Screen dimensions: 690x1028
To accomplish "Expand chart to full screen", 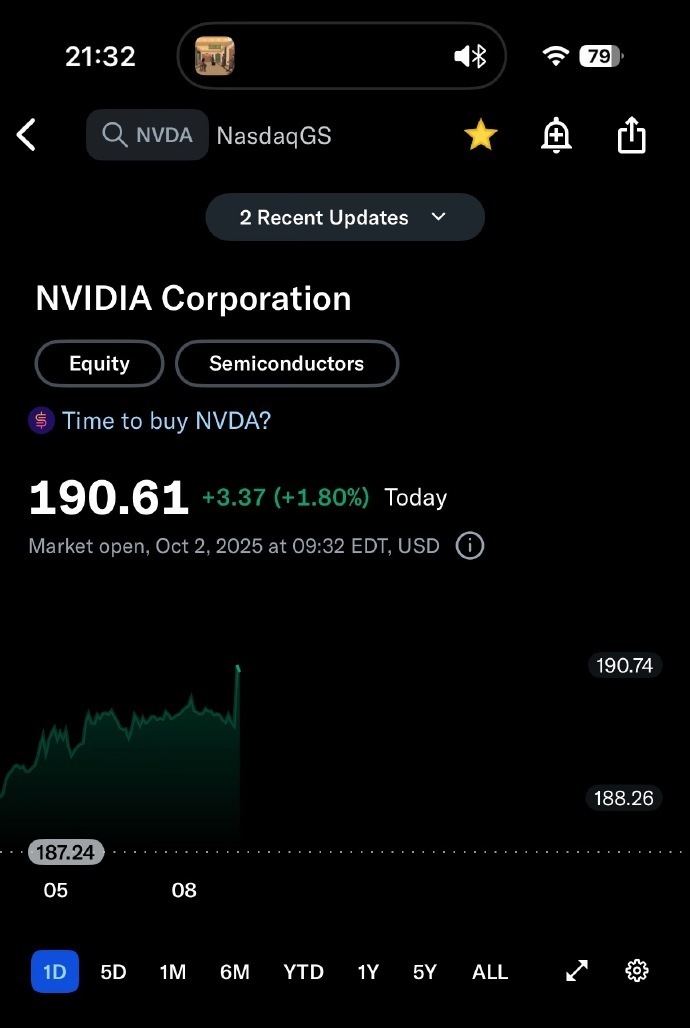I will pos(577,971).
